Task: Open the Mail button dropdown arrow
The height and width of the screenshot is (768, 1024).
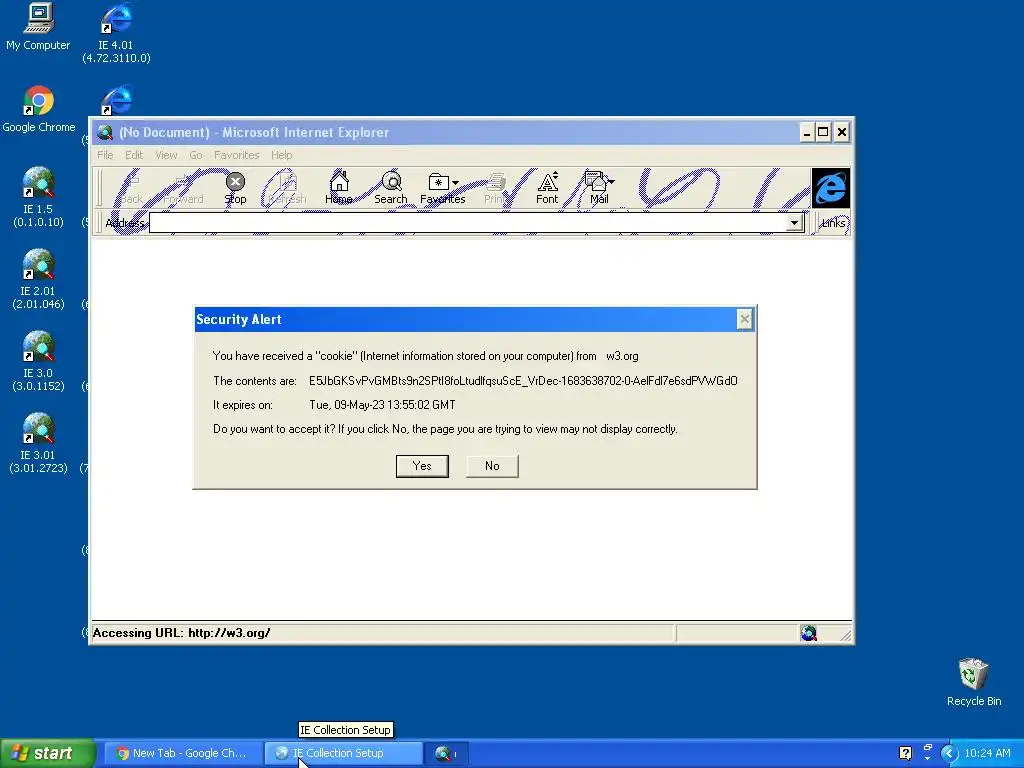Action: click(611, 182)
